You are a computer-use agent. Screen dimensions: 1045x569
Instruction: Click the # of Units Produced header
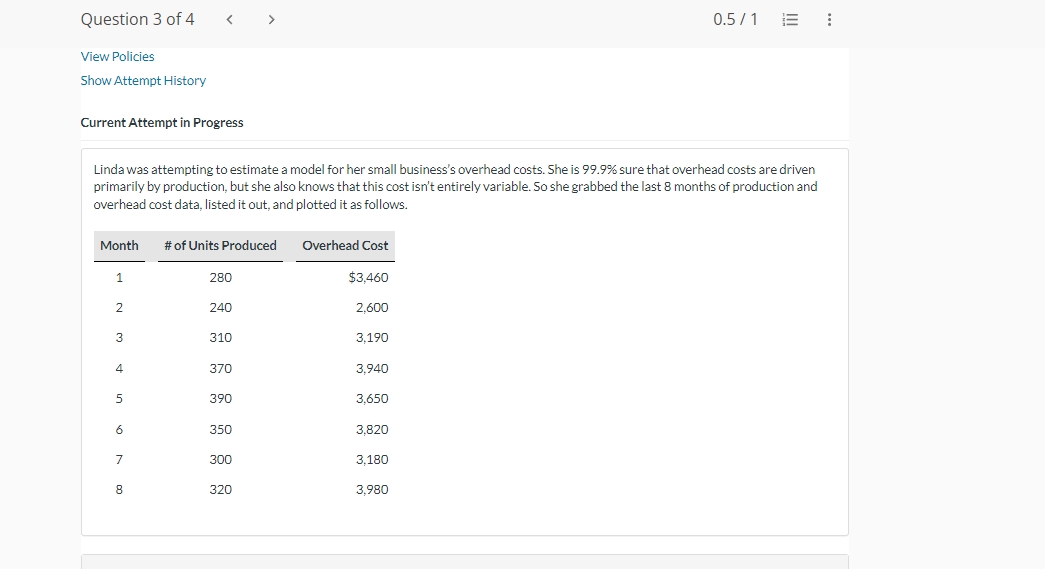coord(220,246)
